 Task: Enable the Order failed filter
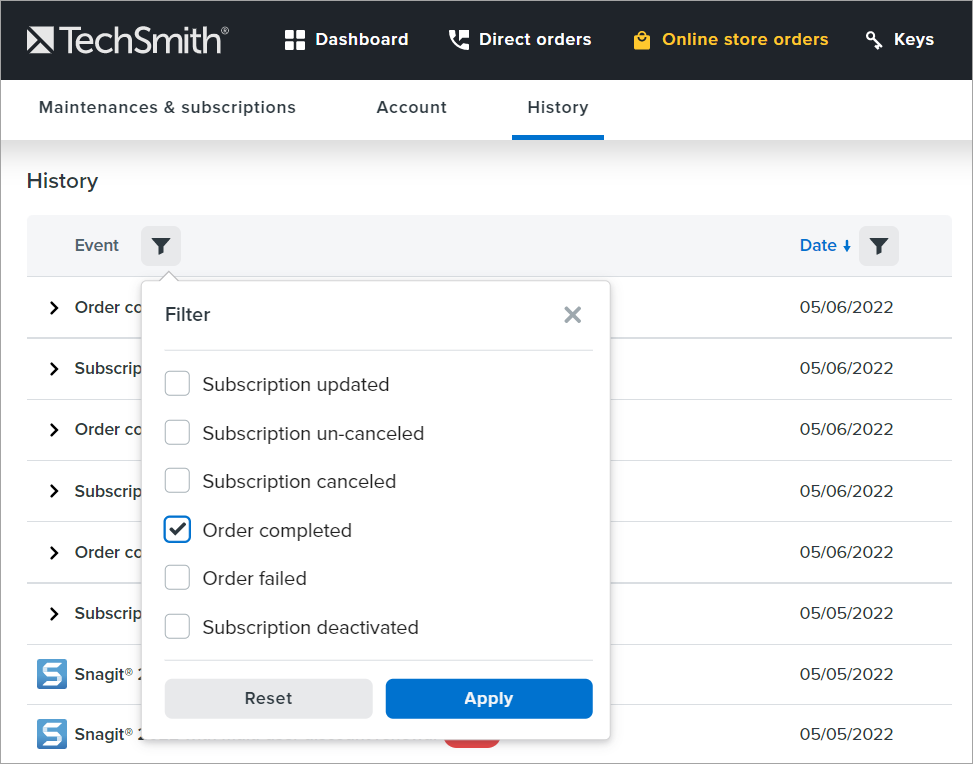pos(177,578)
